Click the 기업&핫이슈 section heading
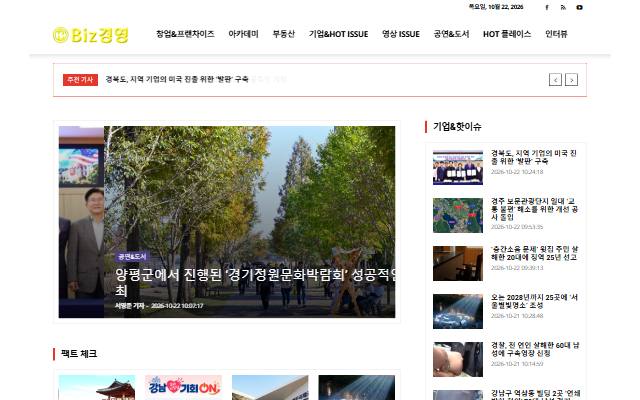This screenshot has height=400, width=640. point(457,127)
